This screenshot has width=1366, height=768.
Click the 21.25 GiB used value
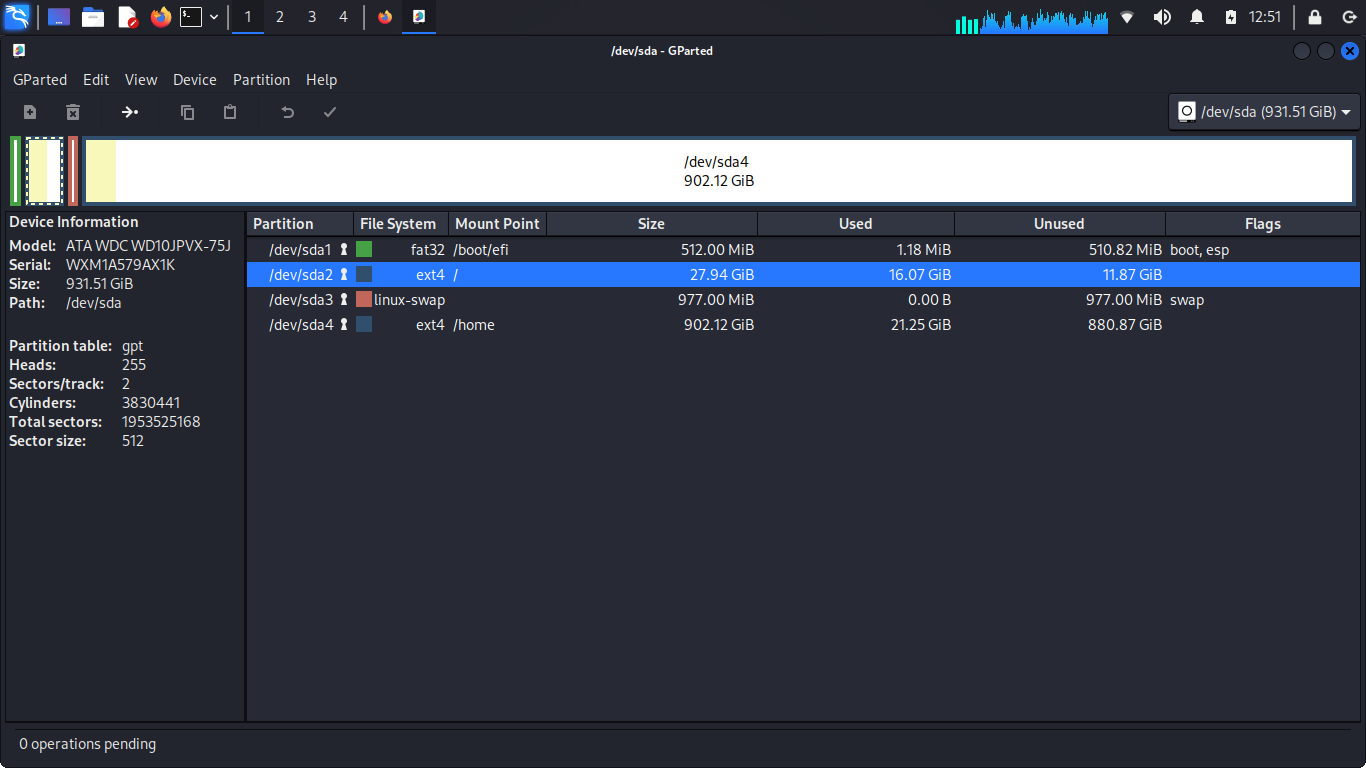[x=920, y=324]
